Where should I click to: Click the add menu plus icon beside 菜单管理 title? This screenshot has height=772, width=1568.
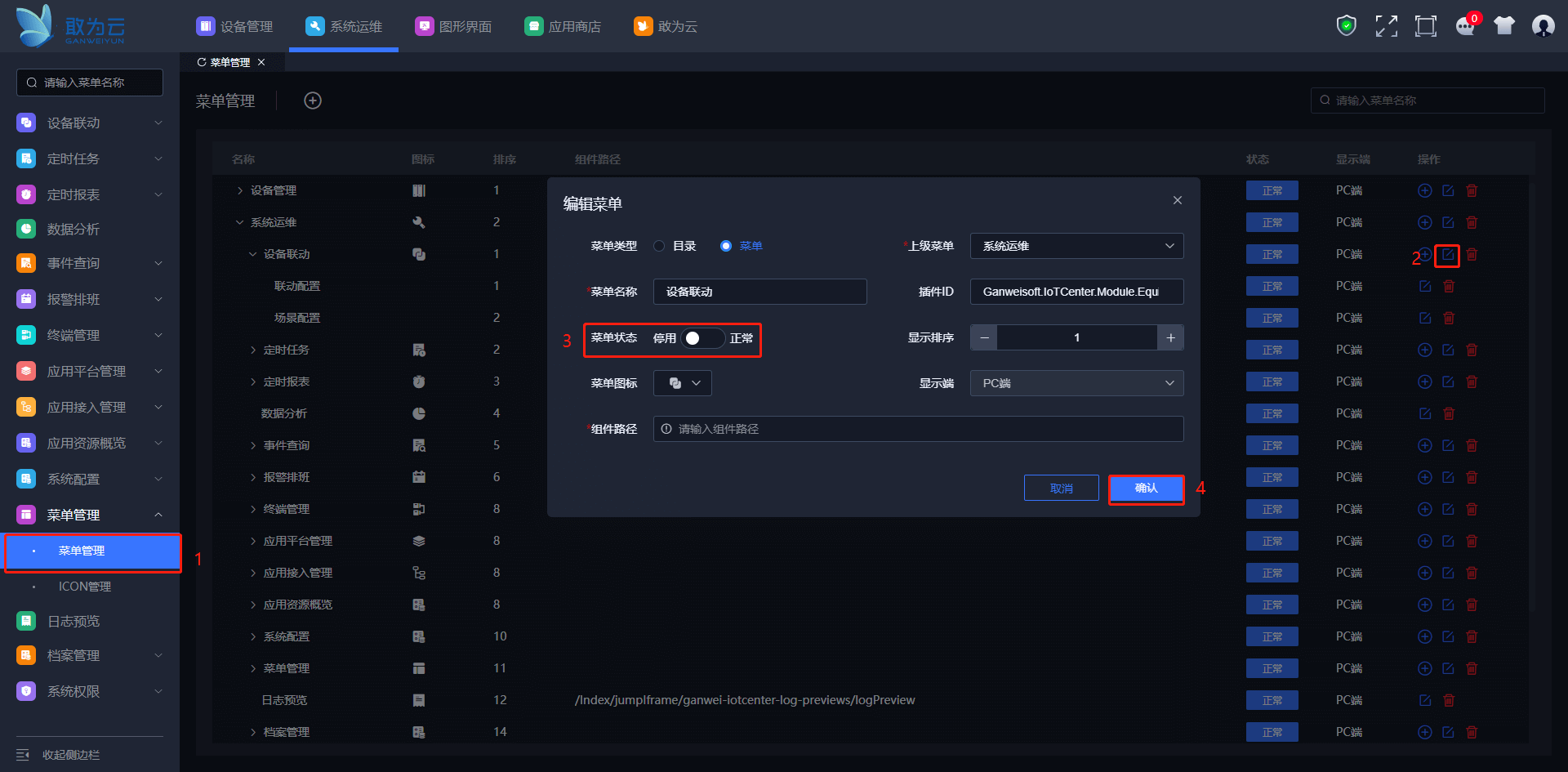tap(313, 100)
